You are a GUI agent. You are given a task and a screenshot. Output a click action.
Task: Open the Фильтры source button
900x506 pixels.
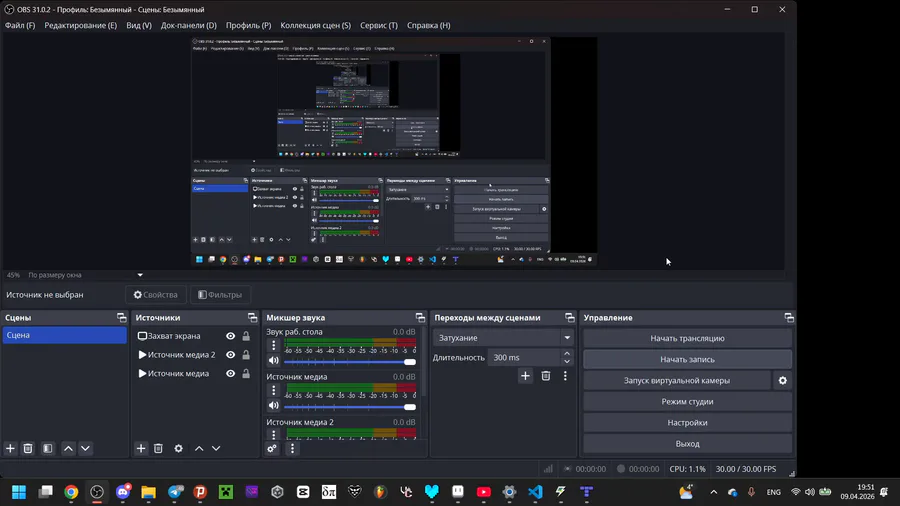pyautogui.click(x=220, y=295)
